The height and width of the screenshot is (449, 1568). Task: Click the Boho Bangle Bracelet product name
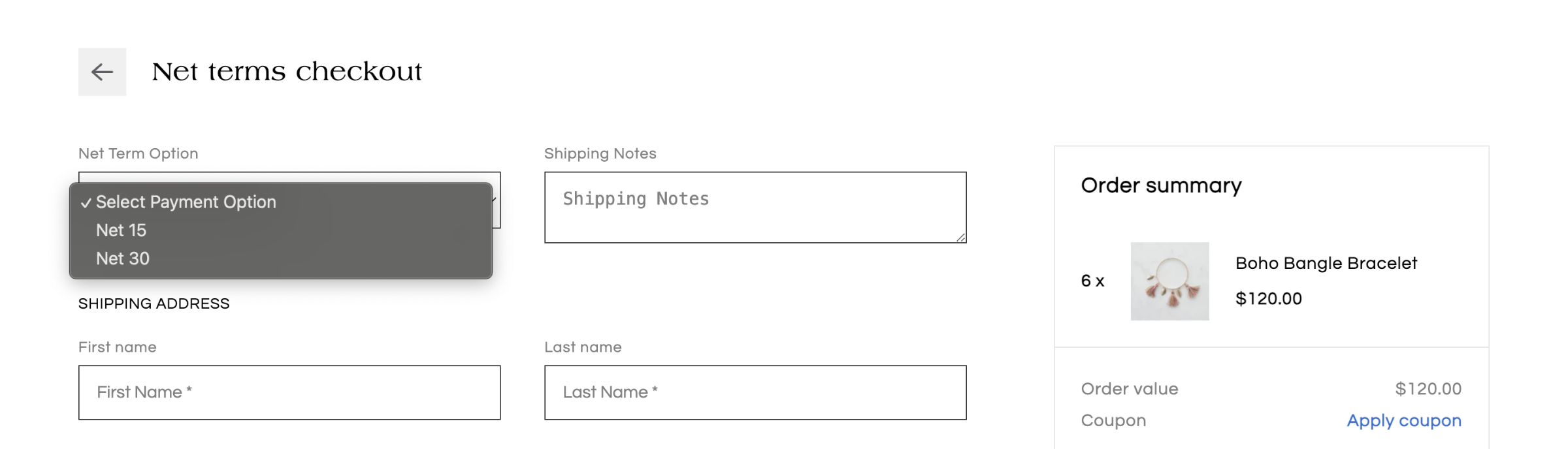pos(1326,263)
